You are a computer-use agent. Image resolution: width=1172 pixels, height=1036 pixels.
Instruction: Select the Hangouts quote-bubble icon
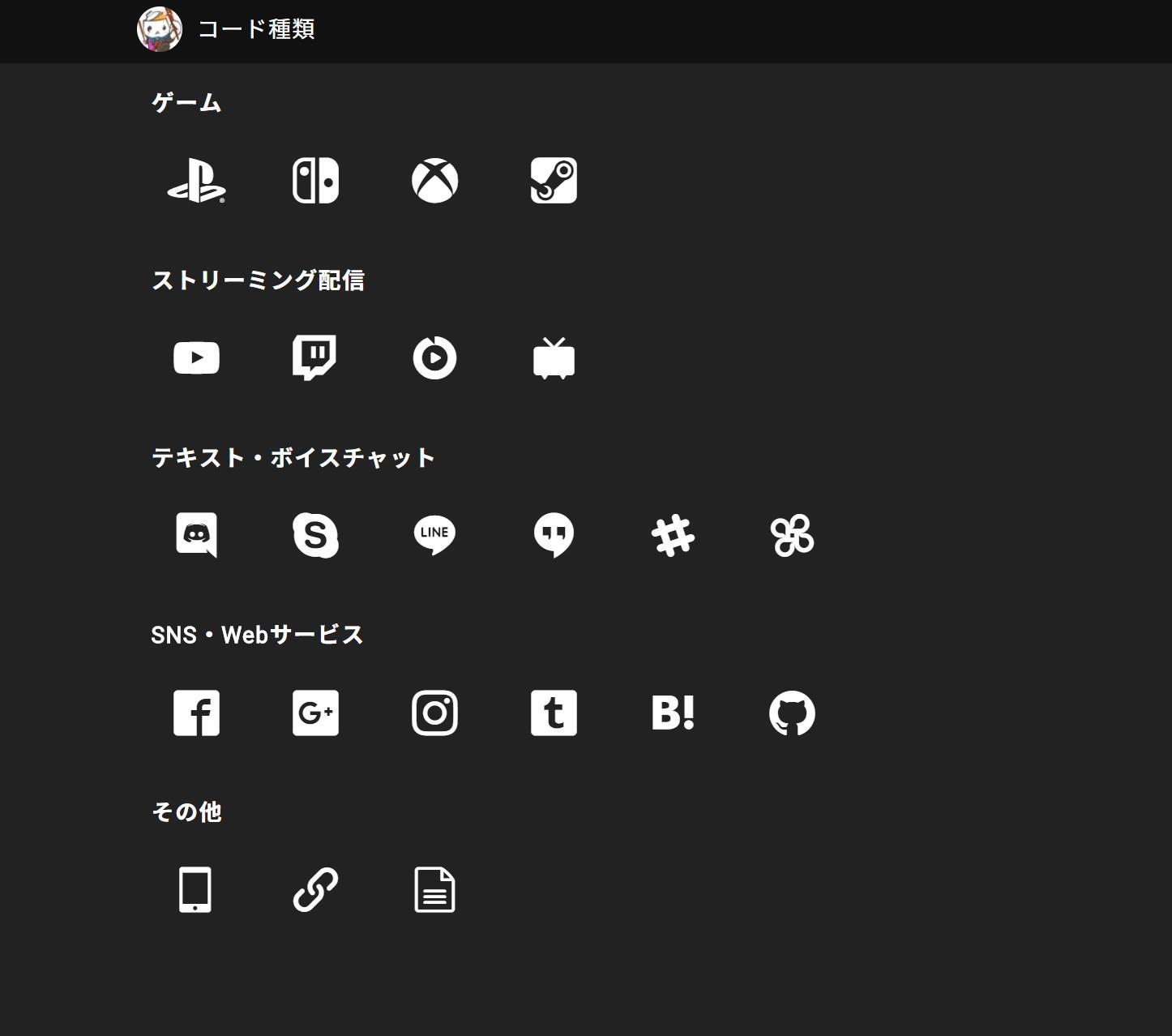(554, 535)
